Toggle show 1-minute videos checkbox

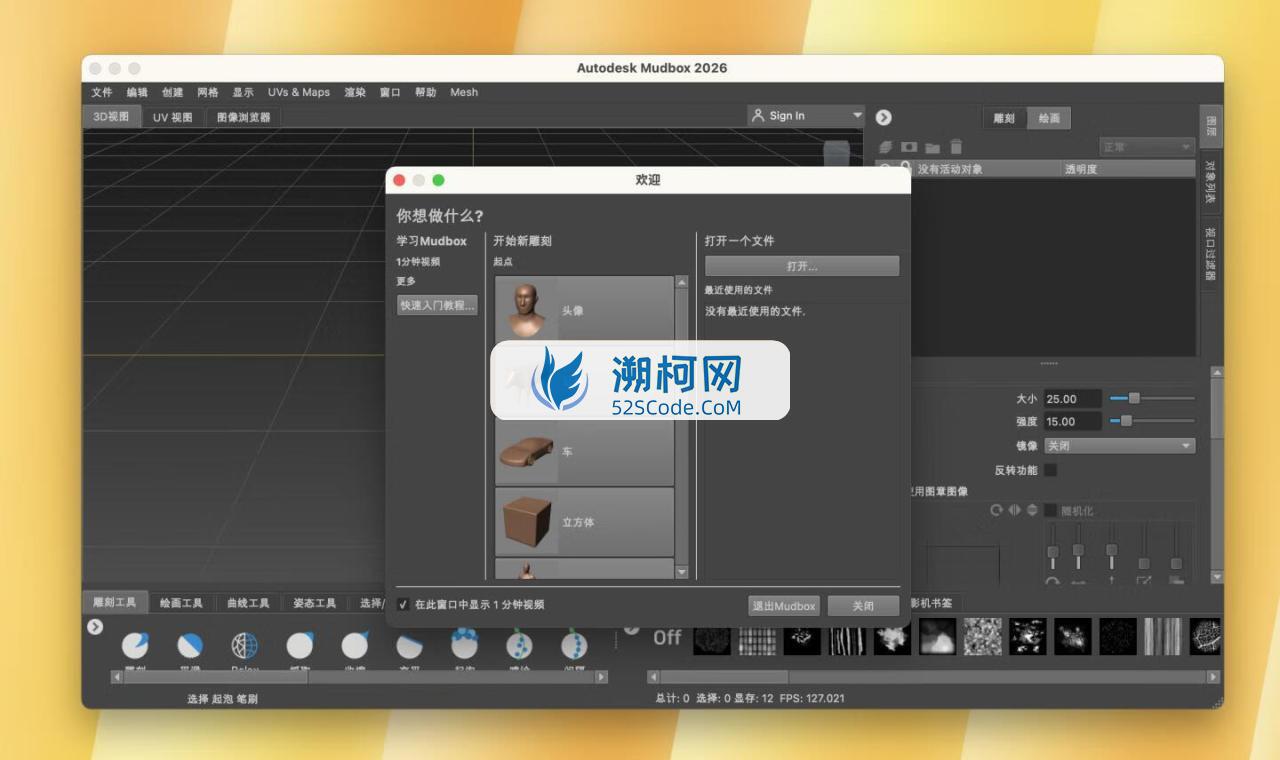[403, 605]
